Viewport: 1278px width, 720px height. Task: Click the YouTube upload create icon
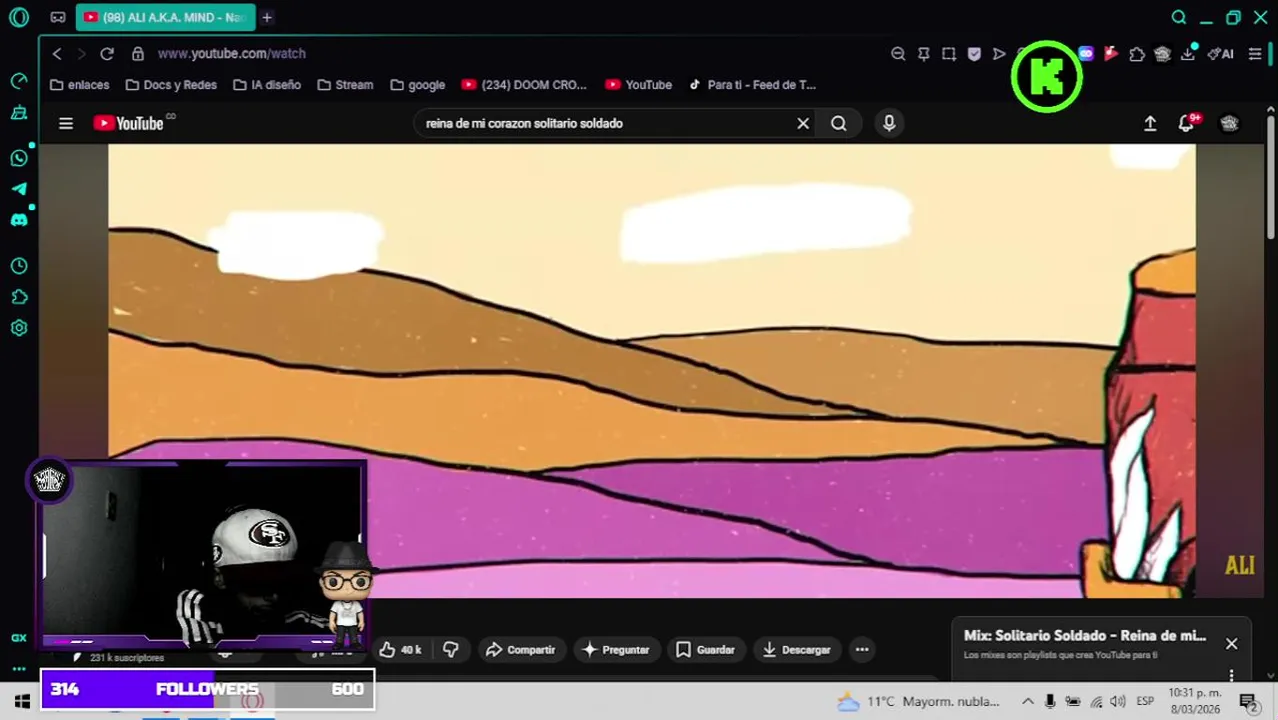point(1150,123)
